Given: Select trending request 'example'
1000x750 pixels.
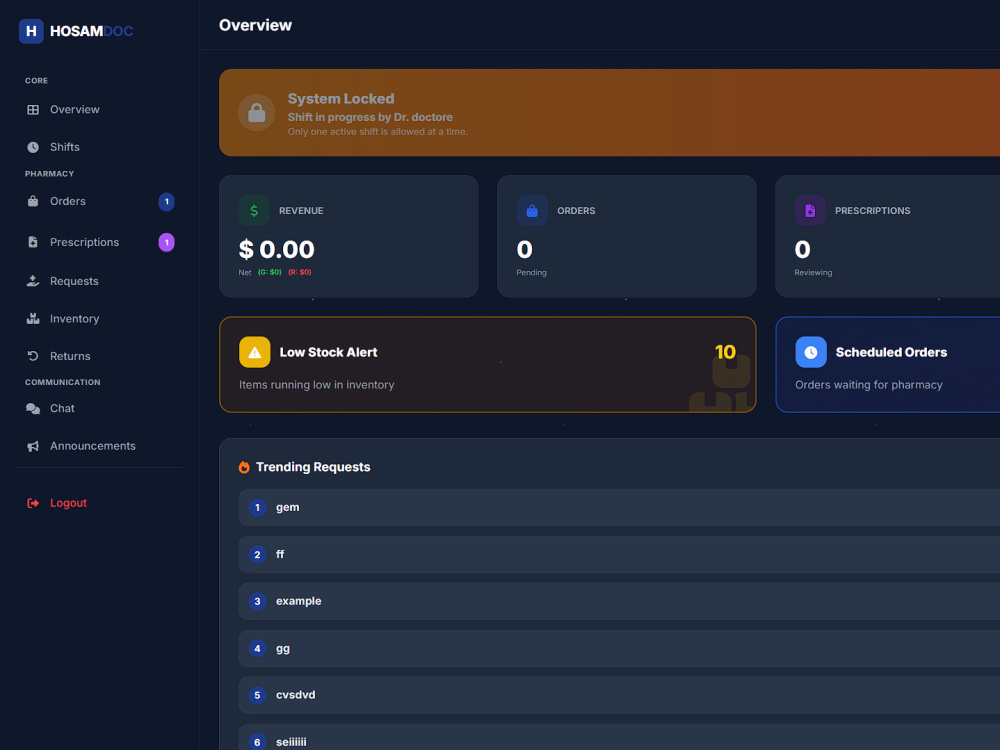Looking at the screenshot, I should tap(619, 601).
